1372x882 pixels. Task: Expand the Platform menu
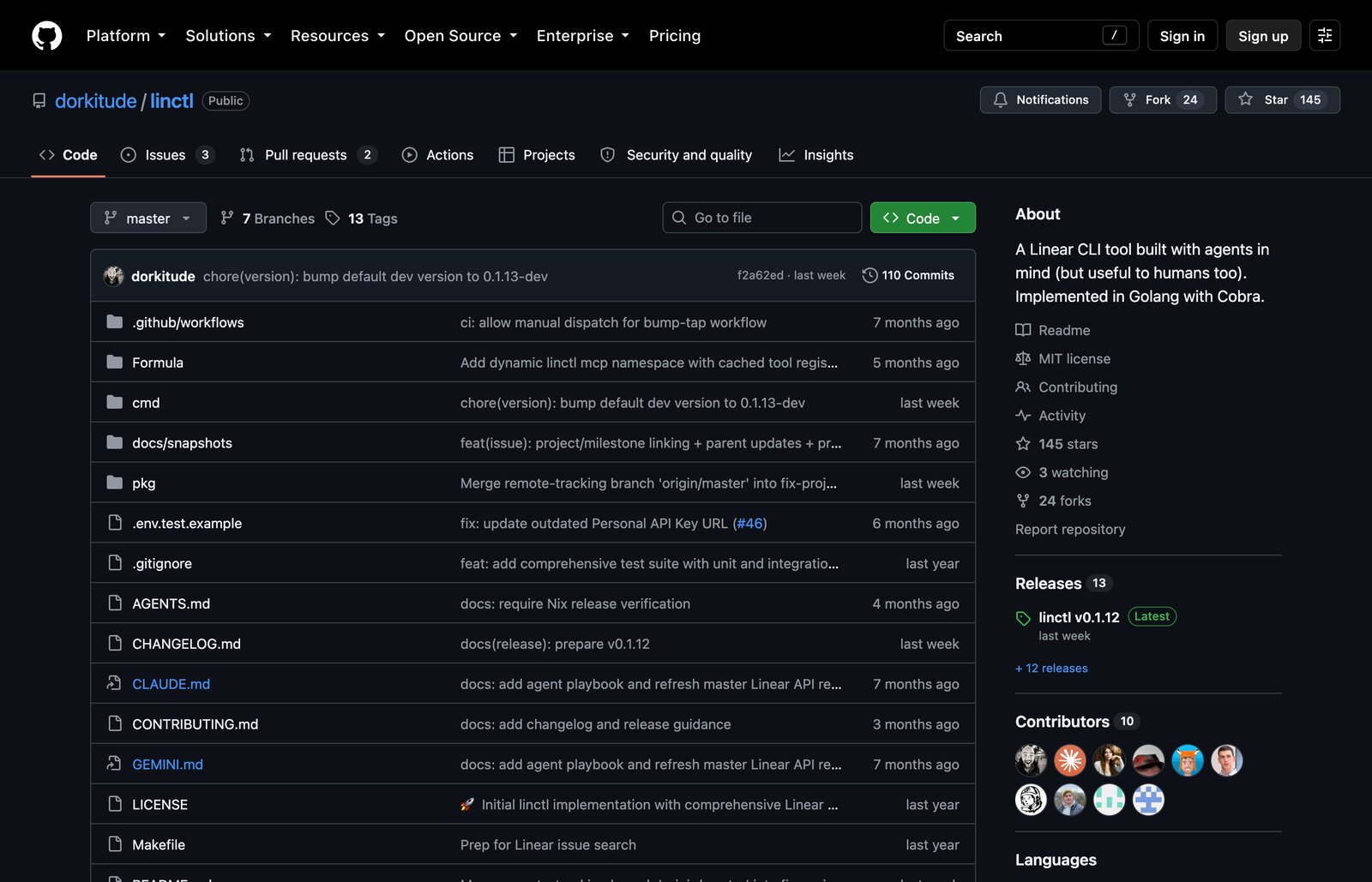point(126,35)
